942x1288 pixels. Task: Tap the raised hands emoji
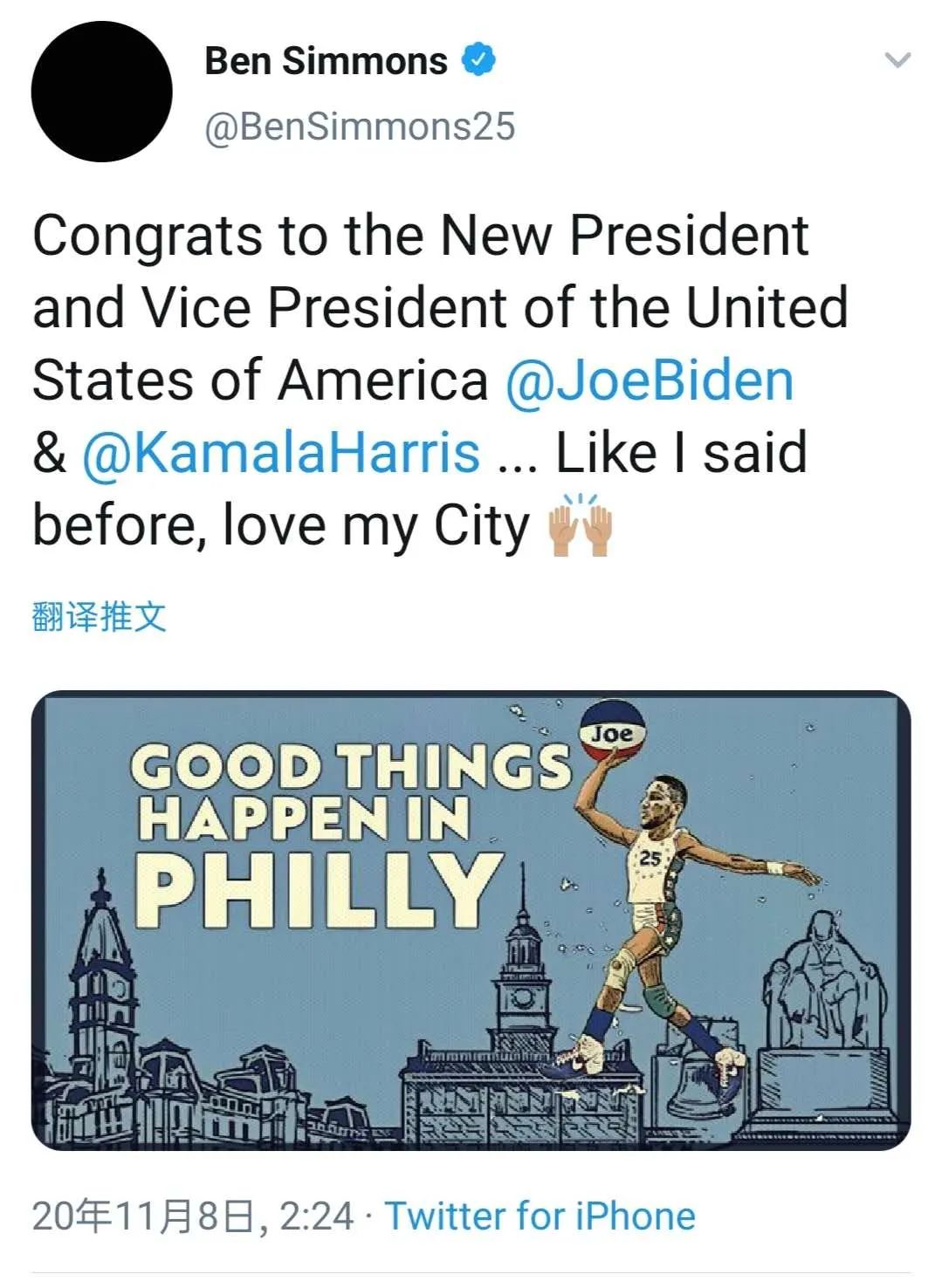580,524
